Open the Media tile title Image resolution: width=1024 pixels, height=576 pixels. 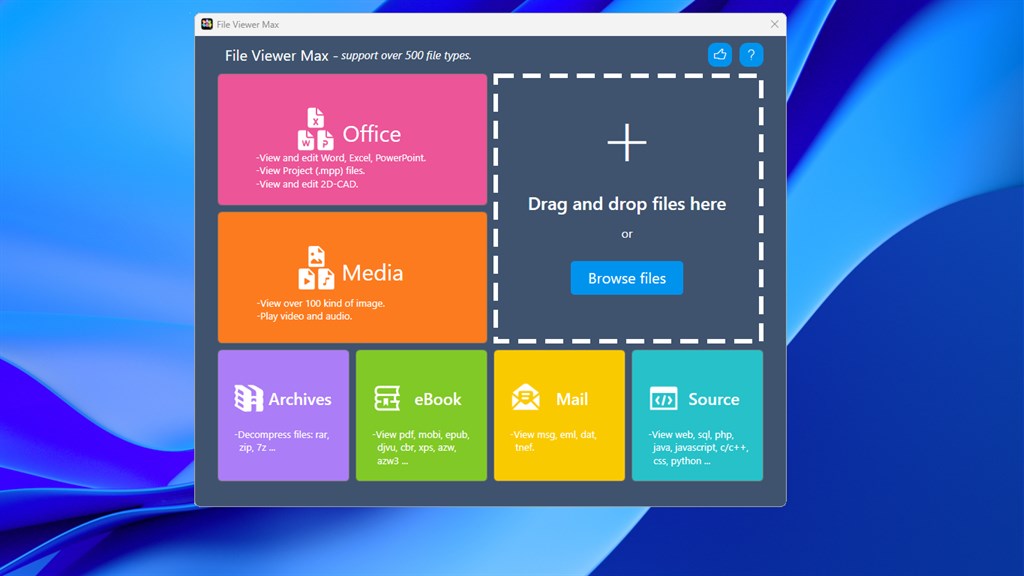372,273
